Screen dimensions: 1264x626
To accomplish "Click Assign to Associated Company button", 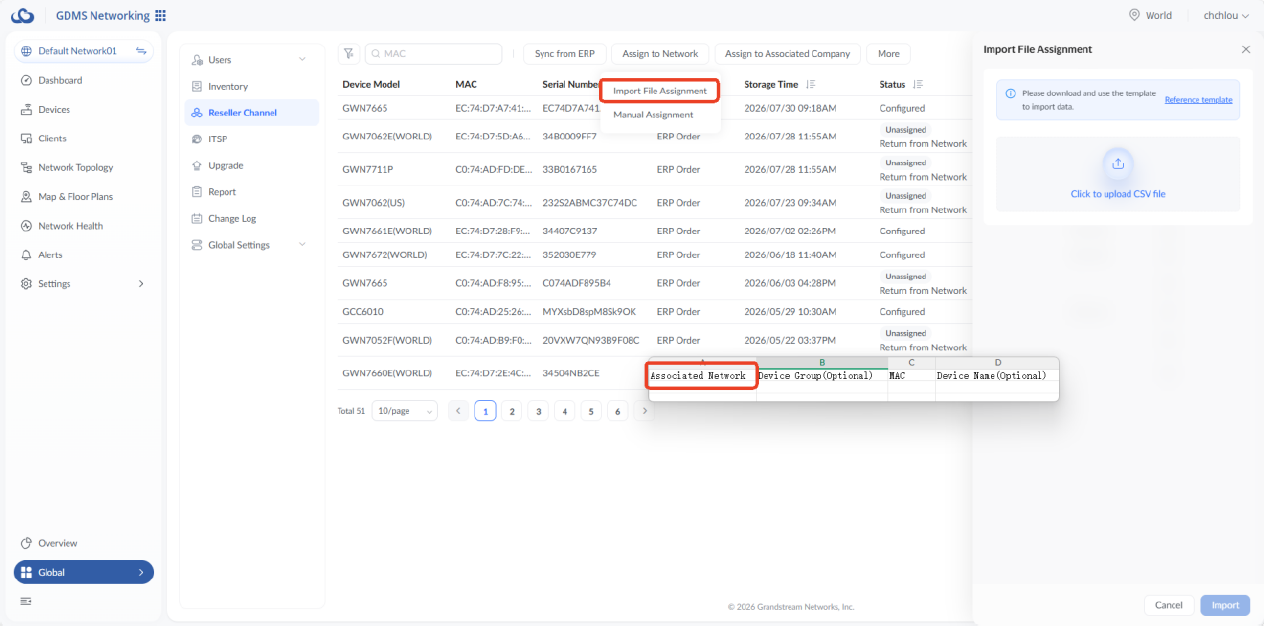I will click(x=787, y=54).
